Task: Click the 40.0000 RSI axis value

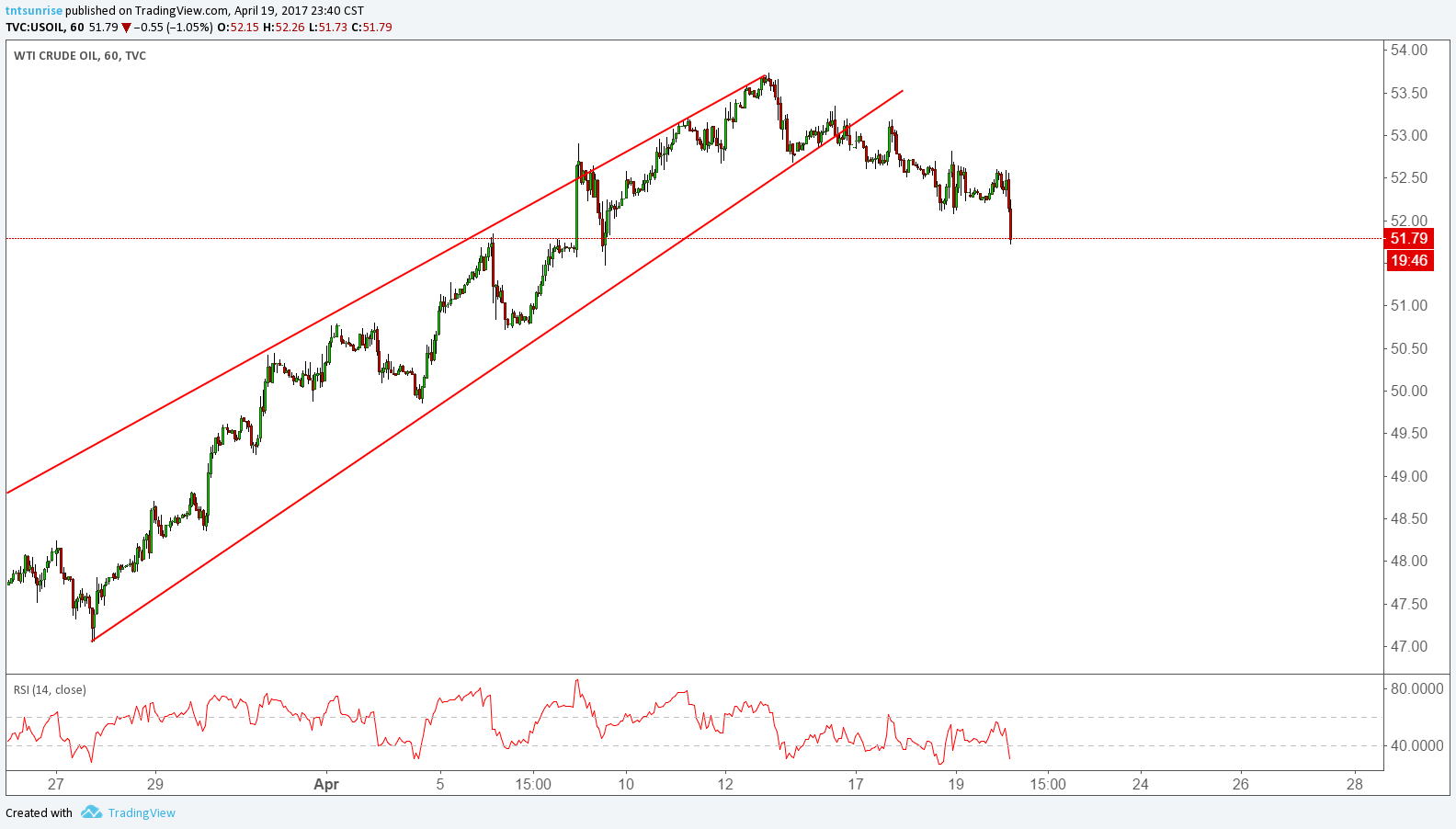Action: [1416, 745]
